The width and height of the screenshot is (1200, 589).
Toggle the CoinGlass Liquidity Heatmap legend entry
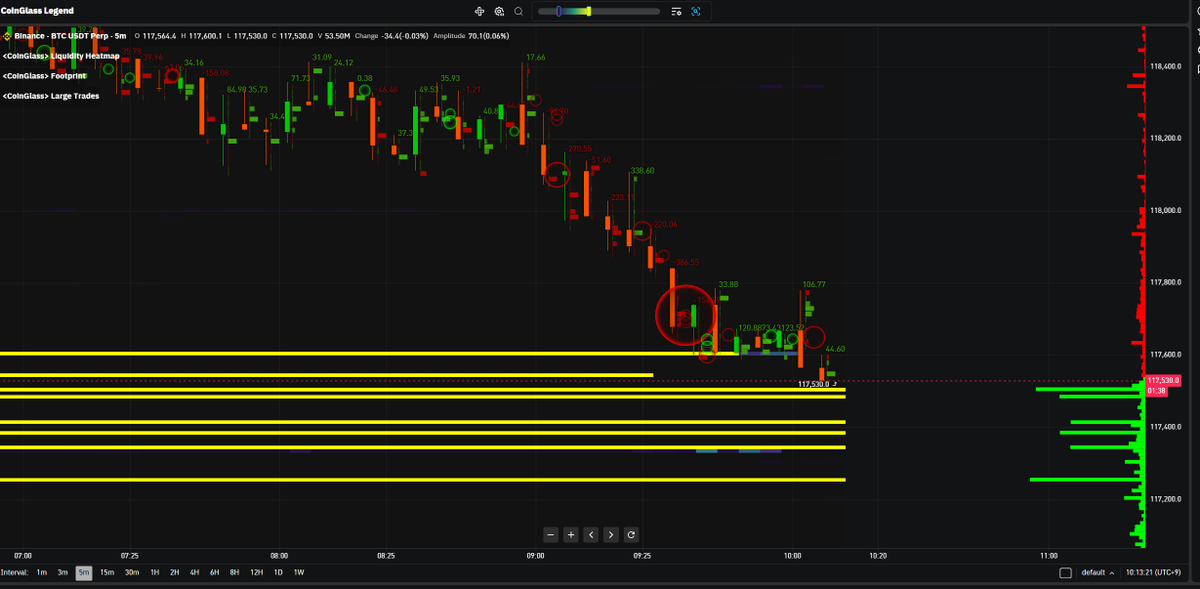(60, 56)
